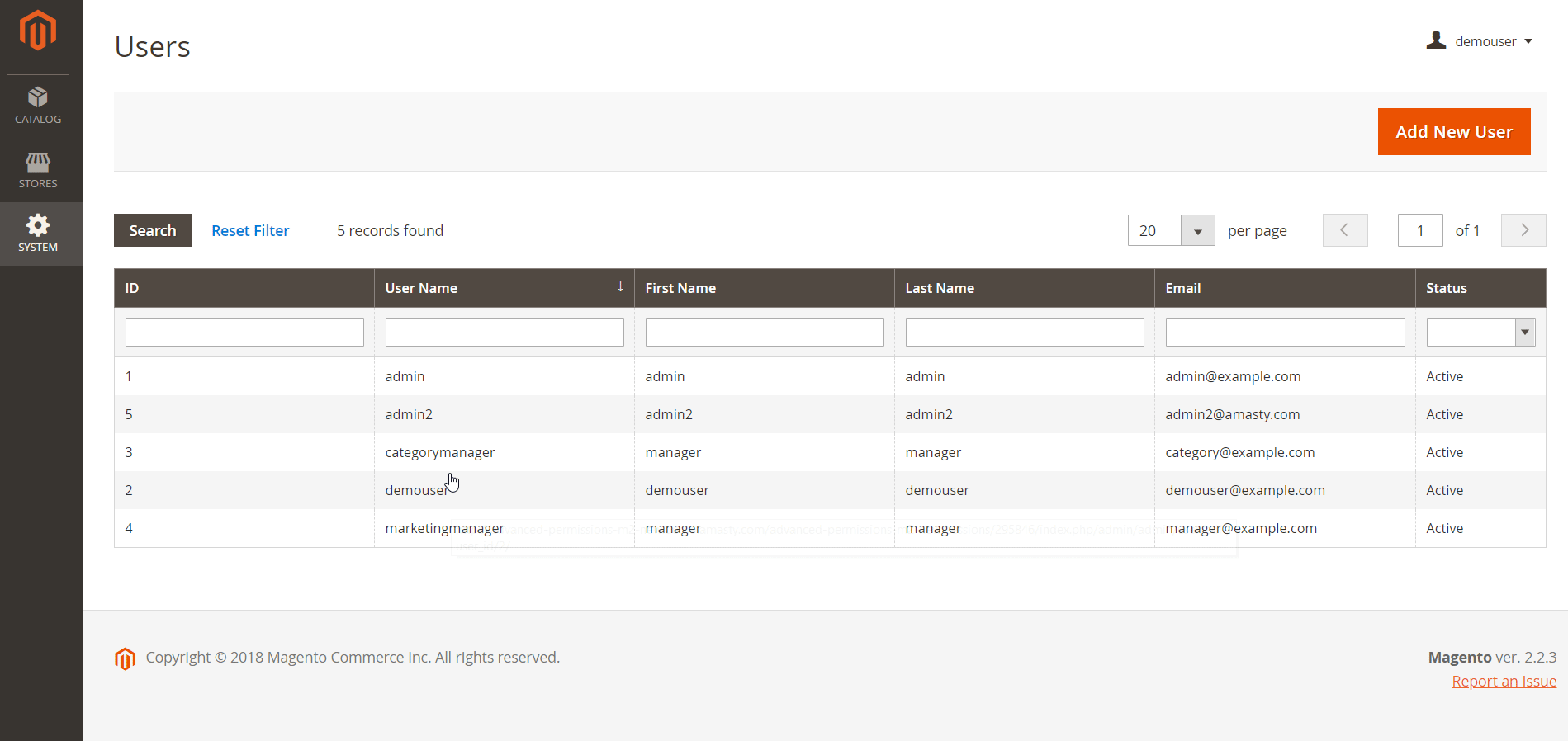Viewport: 1568px width, 741px height.
Task: Click the Reset Filter link
Action: 250,231
